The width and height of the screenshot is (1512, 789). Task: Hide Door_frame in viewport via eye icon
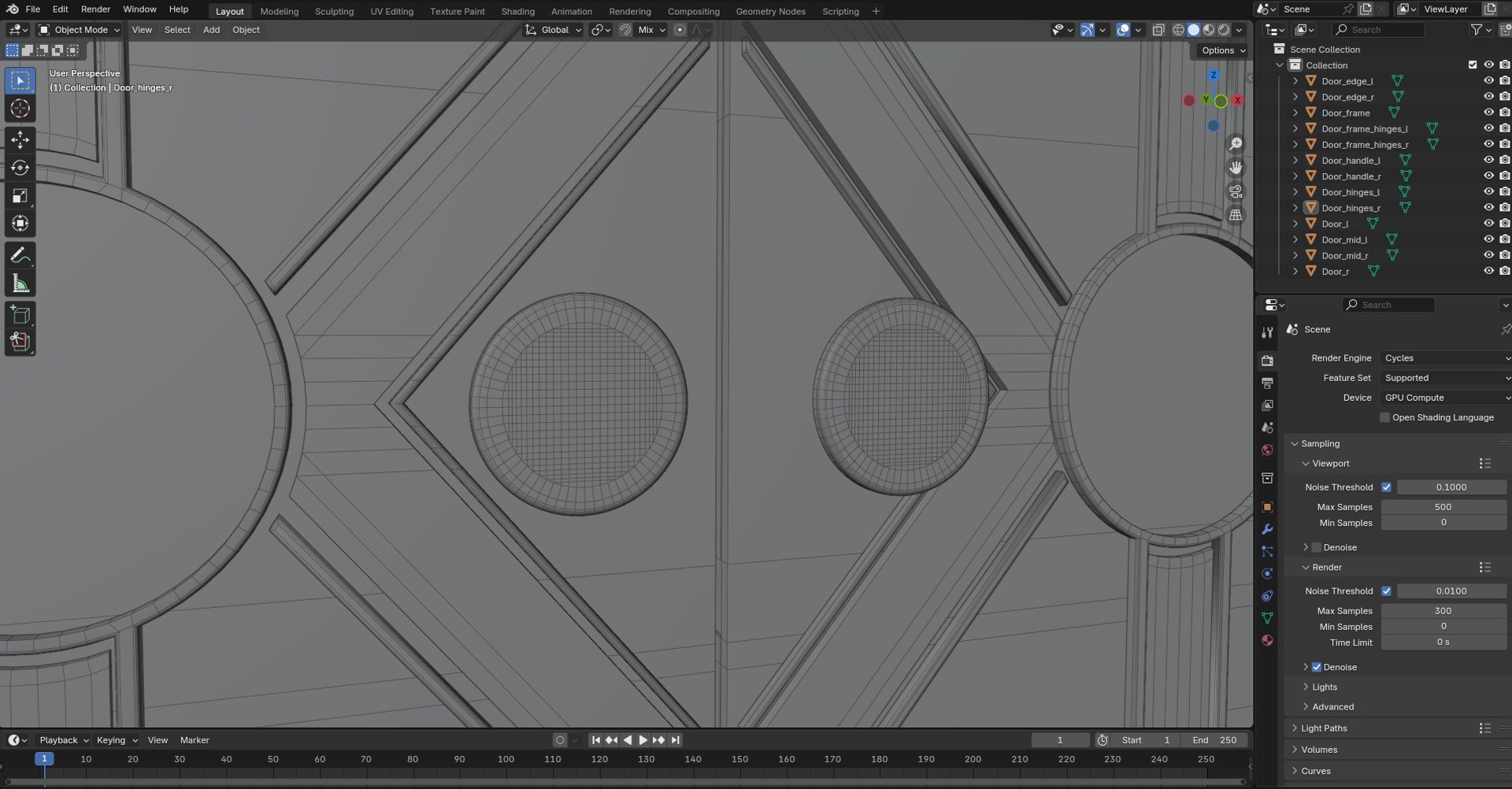click(1488, 113)
